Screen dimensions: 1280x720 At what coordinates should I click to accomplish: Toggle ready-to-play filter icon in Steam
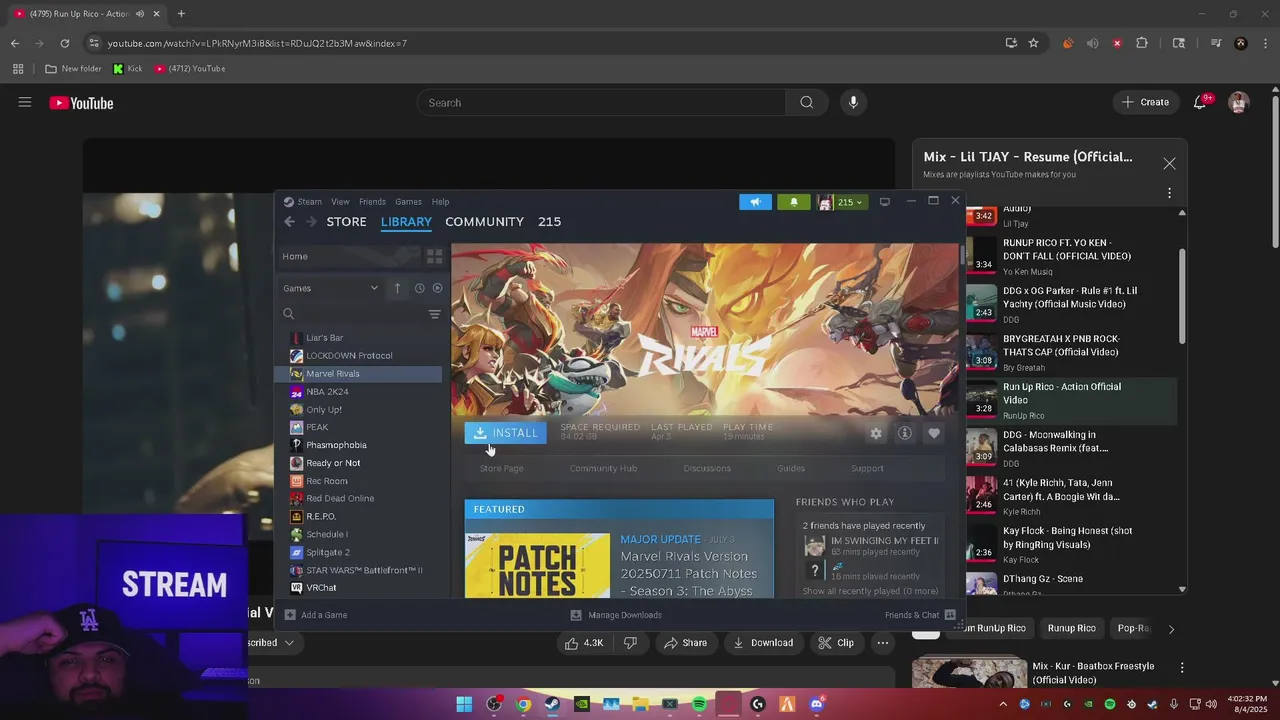pos(437,288)
